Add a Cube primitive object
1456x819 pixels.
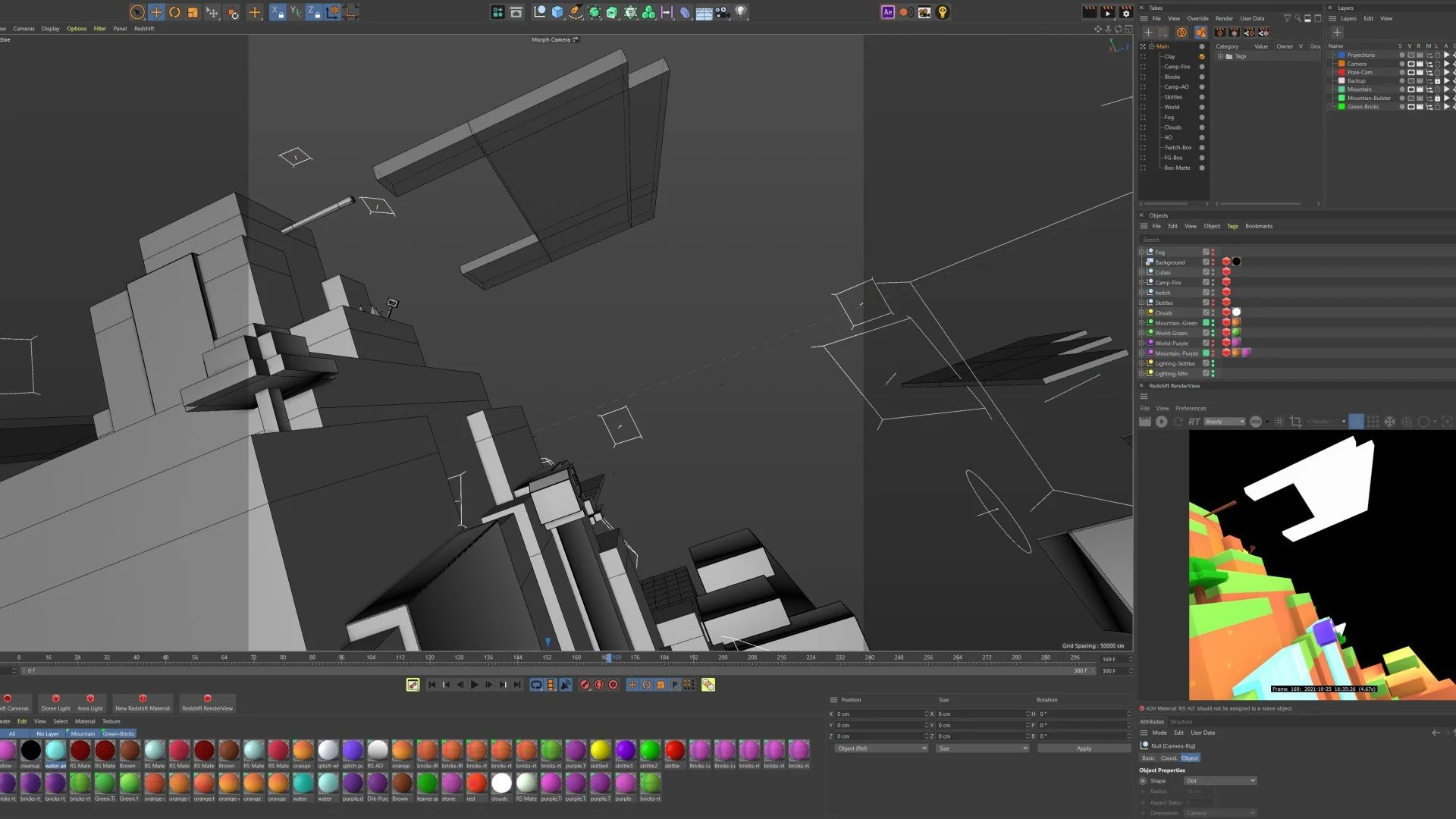[x=557, y=12]
